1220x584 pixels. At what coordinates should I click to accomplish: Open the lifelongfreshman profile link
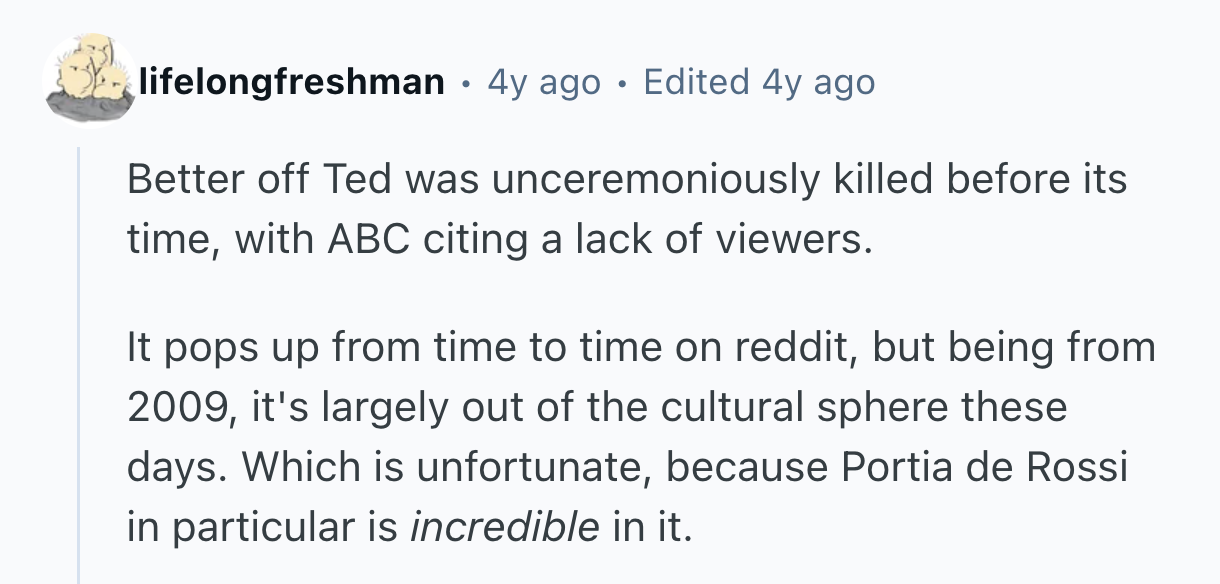point(293,82)
